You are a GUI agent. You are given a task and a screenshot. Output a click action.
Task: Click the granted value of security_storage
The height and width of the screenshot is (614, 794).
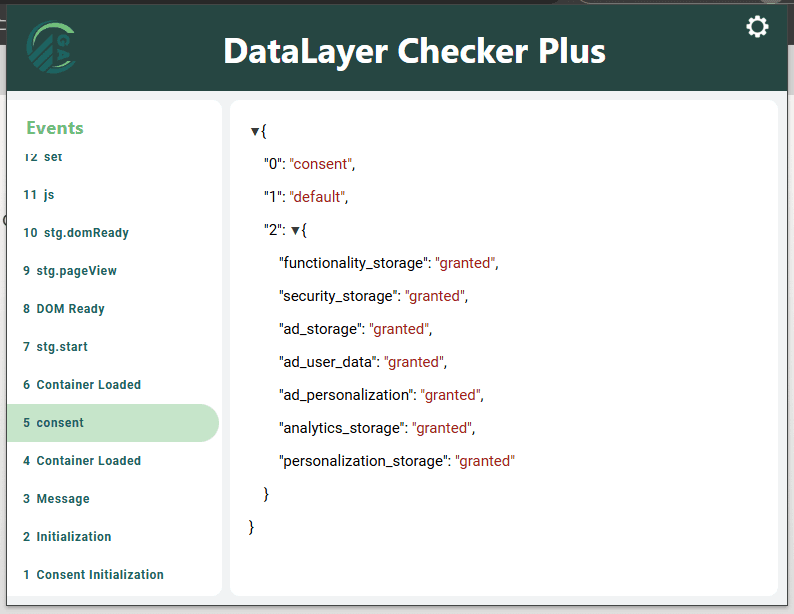tap(434, 296)
